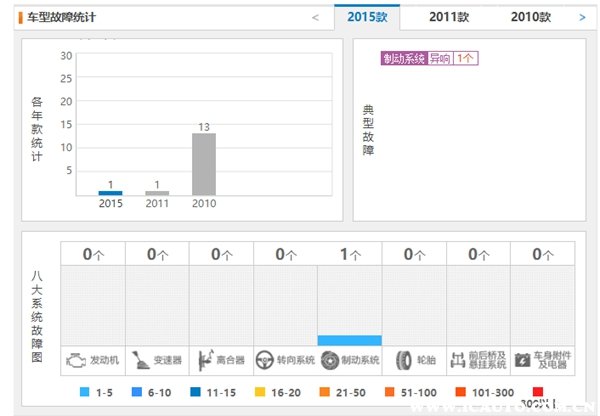Click the 2010 bar showing 13 faults
Image resolution: width=600 pixels, height=416 pixels.
[204, 164]
